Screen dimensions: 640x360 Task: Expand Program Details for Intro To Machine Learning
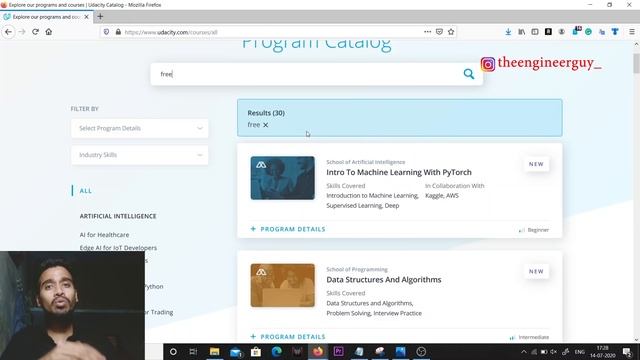click(288, 229)
